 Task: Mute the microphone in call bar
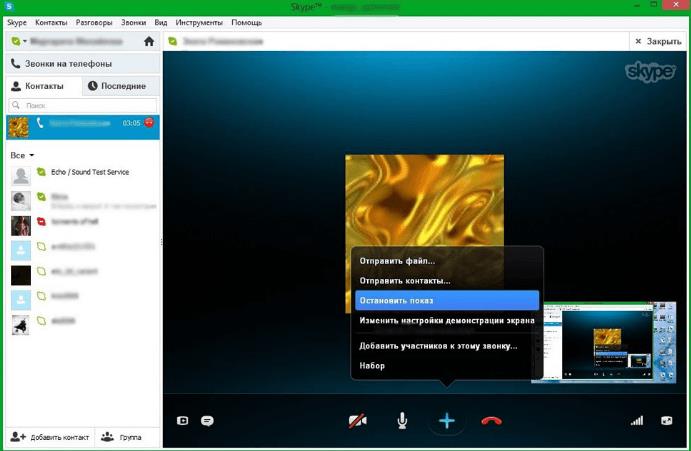[402, 421]
